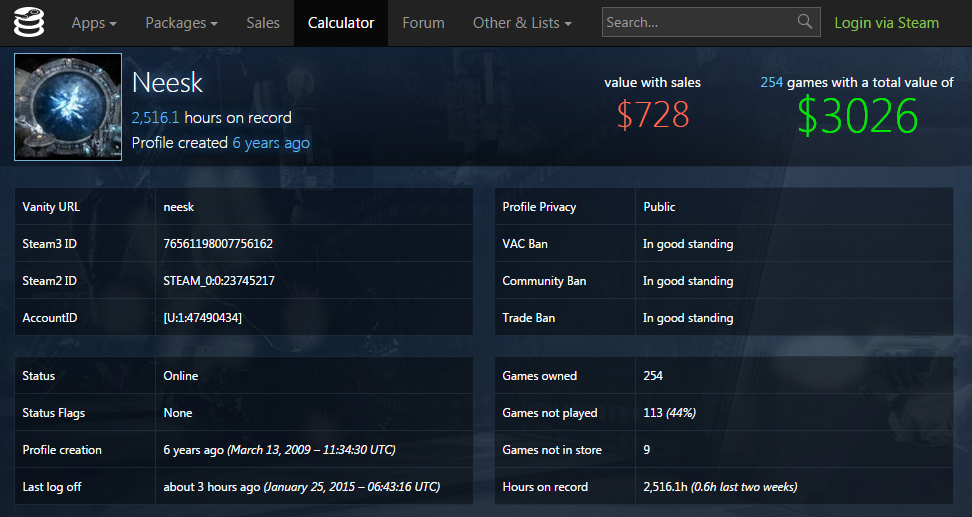972x517 pixels.
Task: Click the 'Community Ban' row label
Action: pyautogui.click(x=544, y=281)
